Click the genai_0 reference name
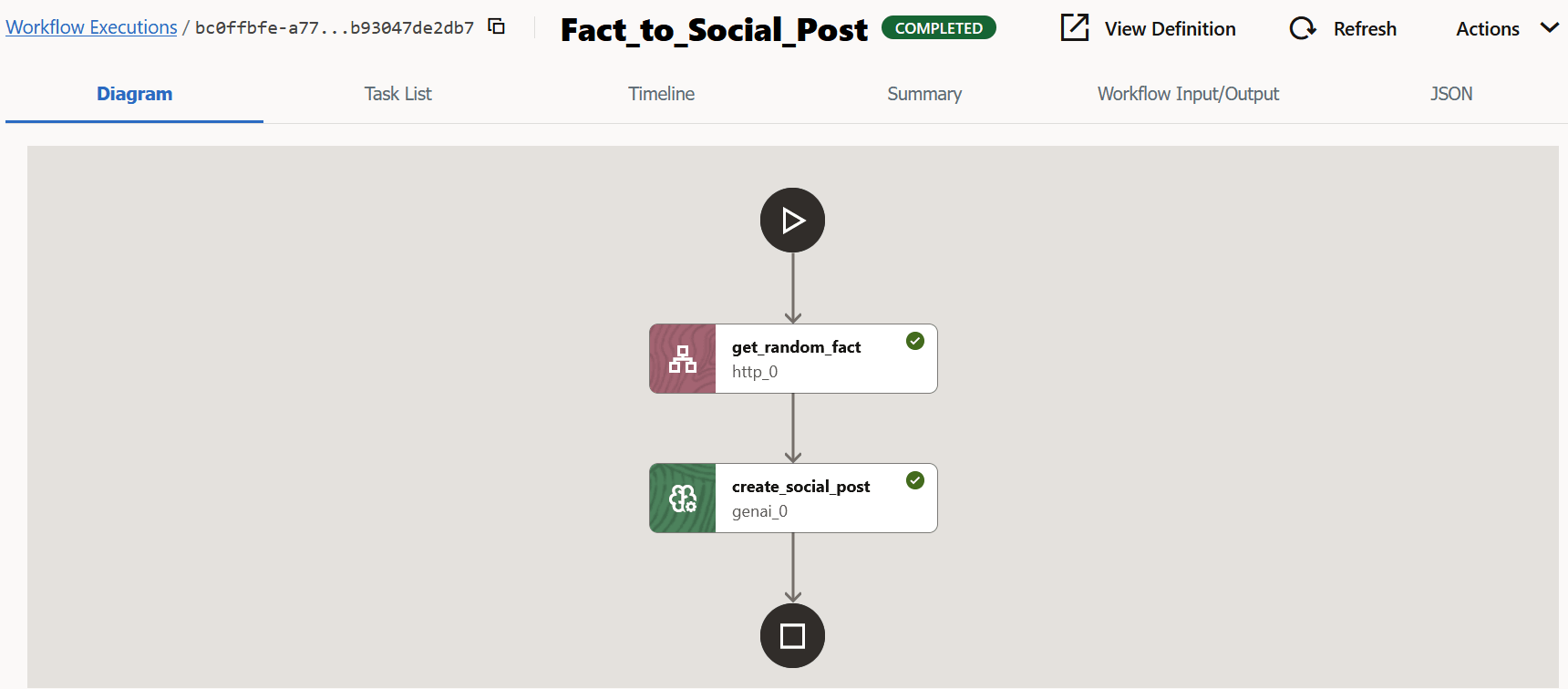This screenshot has height=689, width=1568. point(759,511)
